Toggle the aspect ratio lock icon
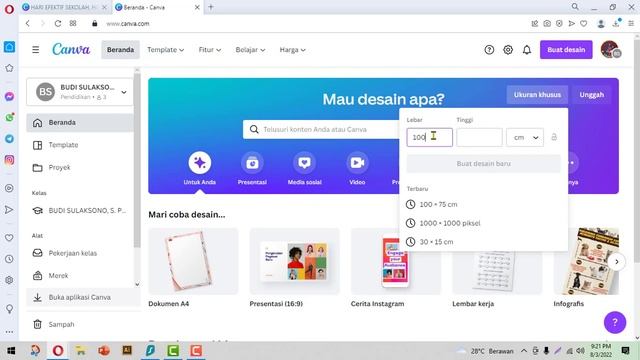 pyautogui.click(x=554, y=137)
